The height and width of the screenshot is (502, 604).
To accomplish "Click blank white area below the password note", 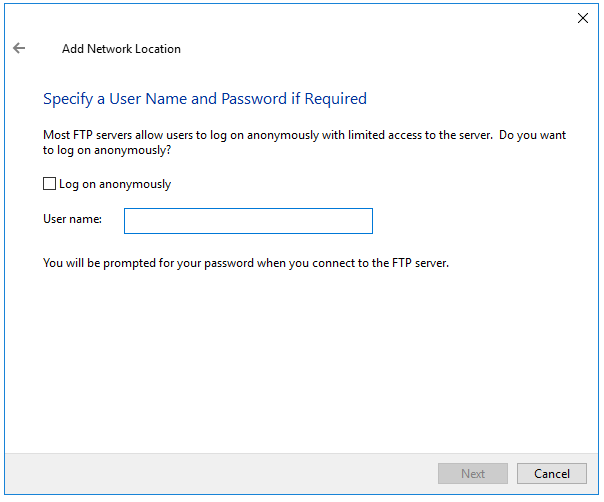I will 300,360.
